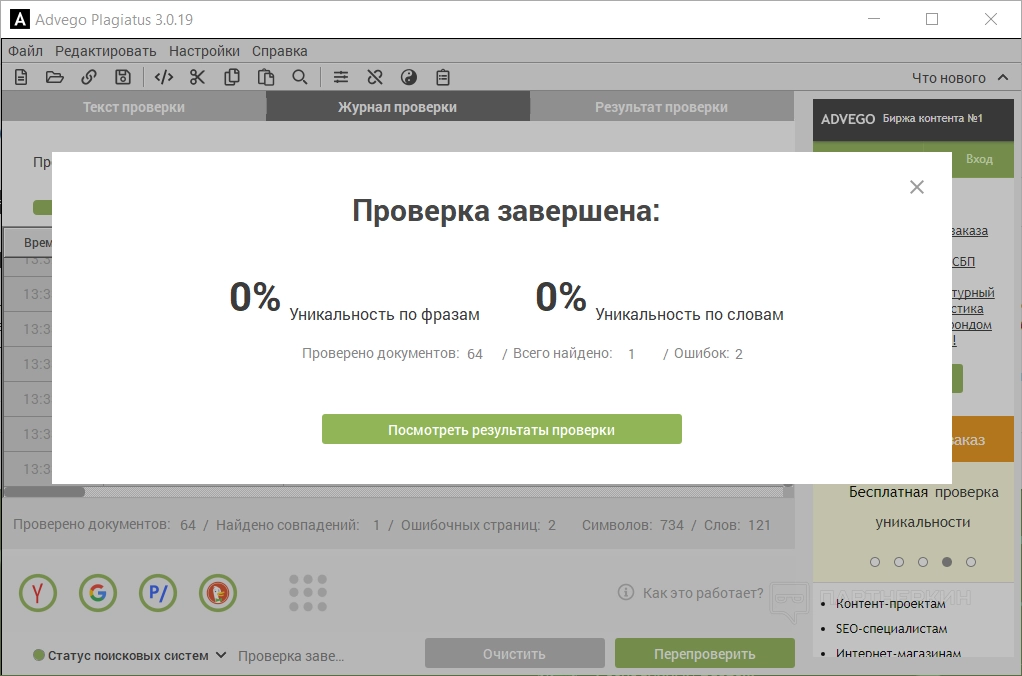
Task: Switch to Результат проверки tab
Action: point(661,107)
